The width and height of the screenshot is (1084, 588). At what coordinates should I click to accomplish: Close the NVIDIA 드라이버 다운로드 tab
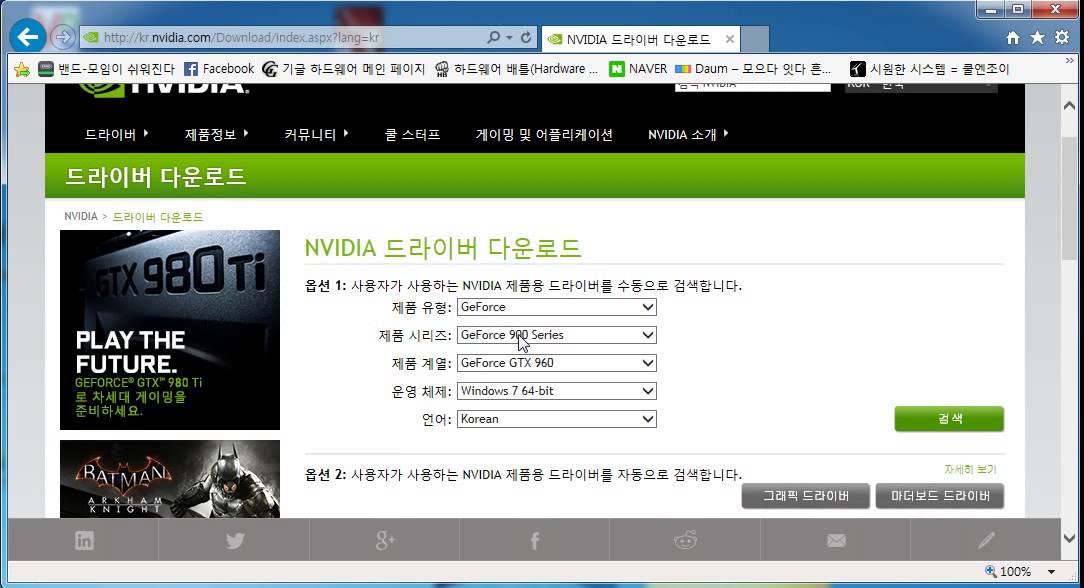coord(729,39)
